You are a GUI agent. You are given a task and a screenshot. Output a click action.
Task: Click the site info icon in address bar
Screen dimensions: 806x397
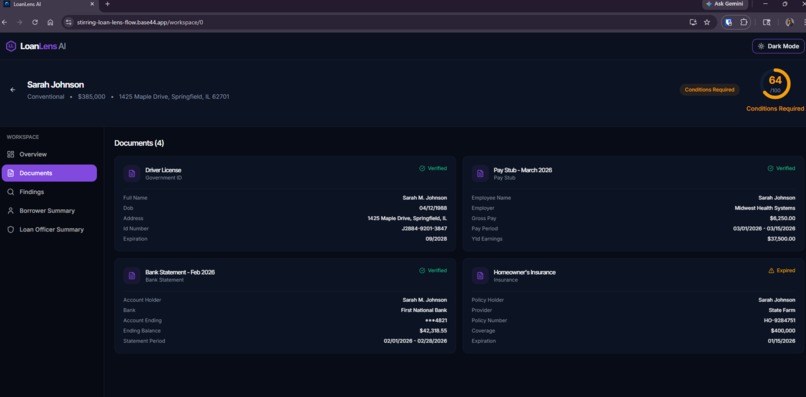[x=69, y=23]
